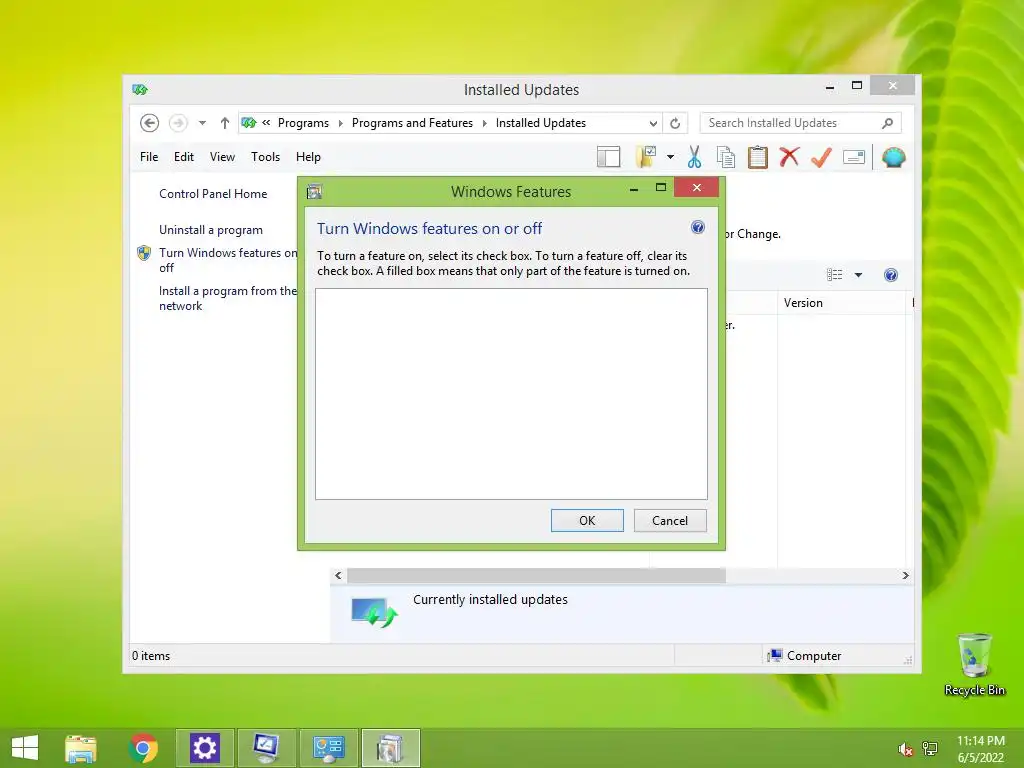The image size is (1024, 768).
Task: Click the Programs breadcrumb
Action: (x=303, y=123)
